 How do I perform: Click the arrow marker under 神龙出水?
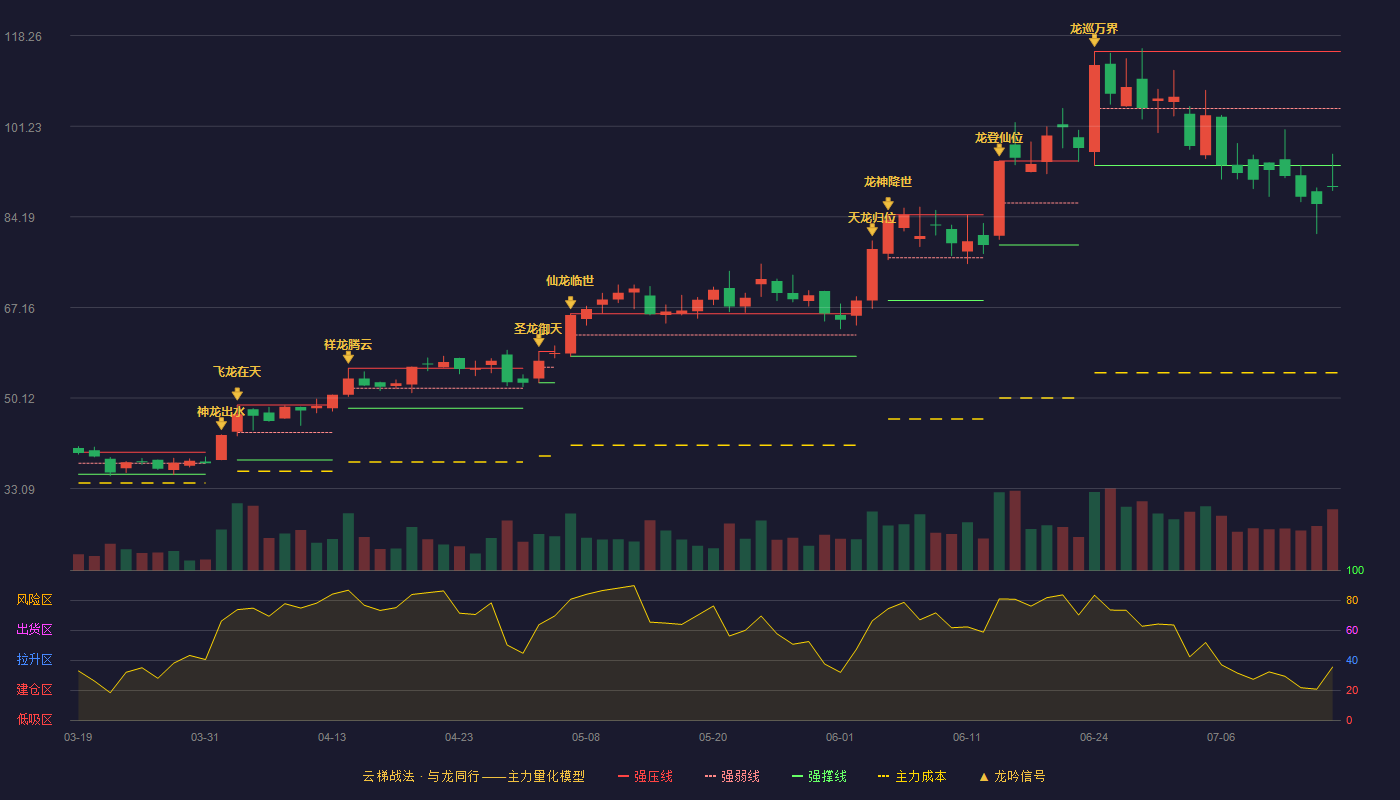tap(221, 424)
